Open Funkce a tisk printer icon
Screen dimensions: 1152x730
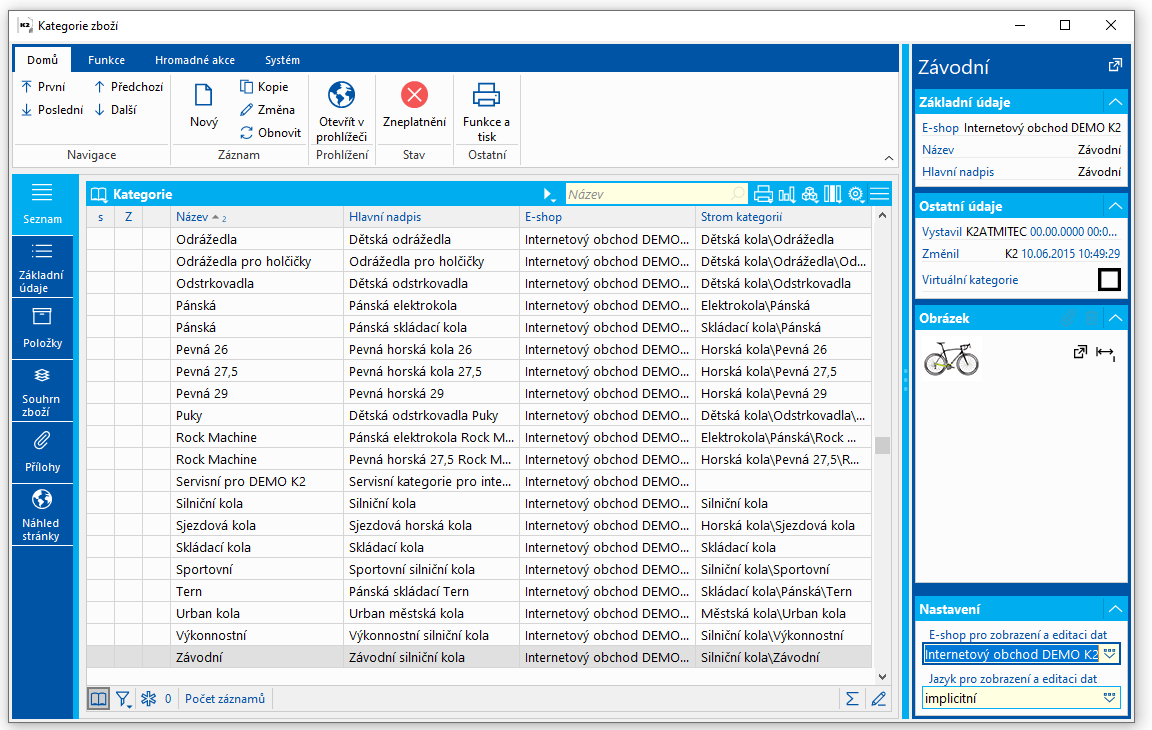point(486,96)
